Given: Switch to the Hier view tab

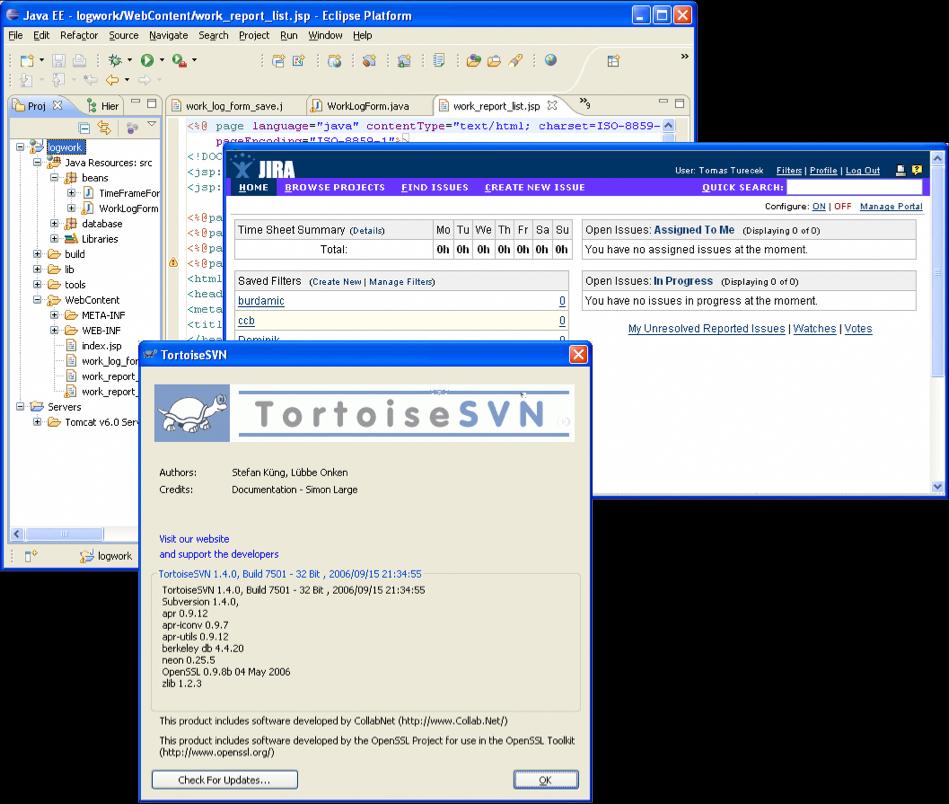Looking at the screenshot, I should (x=103, y=106).
